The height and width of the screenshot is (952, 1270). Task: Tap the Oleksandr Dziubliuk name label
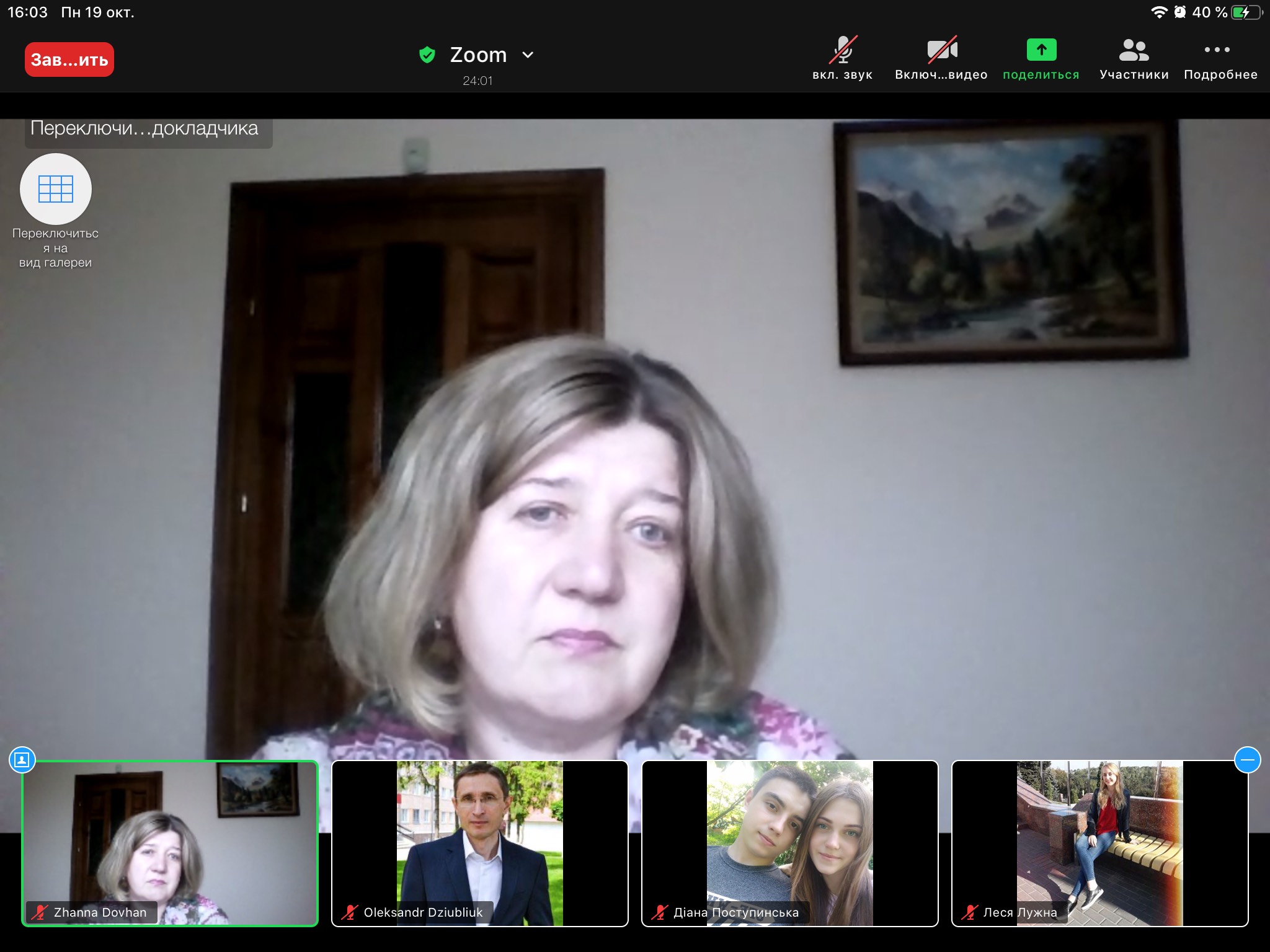(x=423, y=912)
